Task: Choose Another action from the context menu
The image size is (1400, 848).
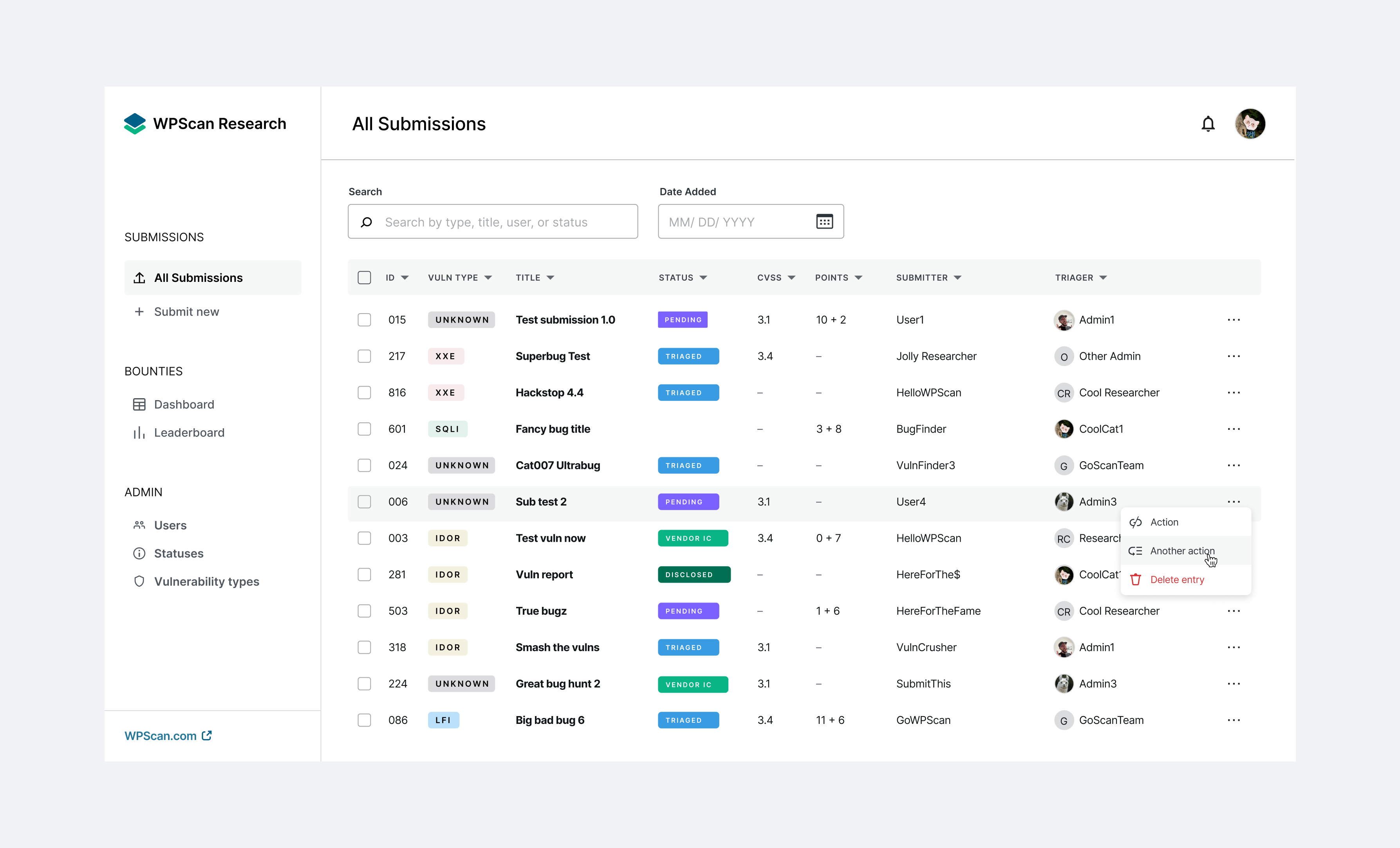Action: pyautogui.click(x=1182, y=551)
